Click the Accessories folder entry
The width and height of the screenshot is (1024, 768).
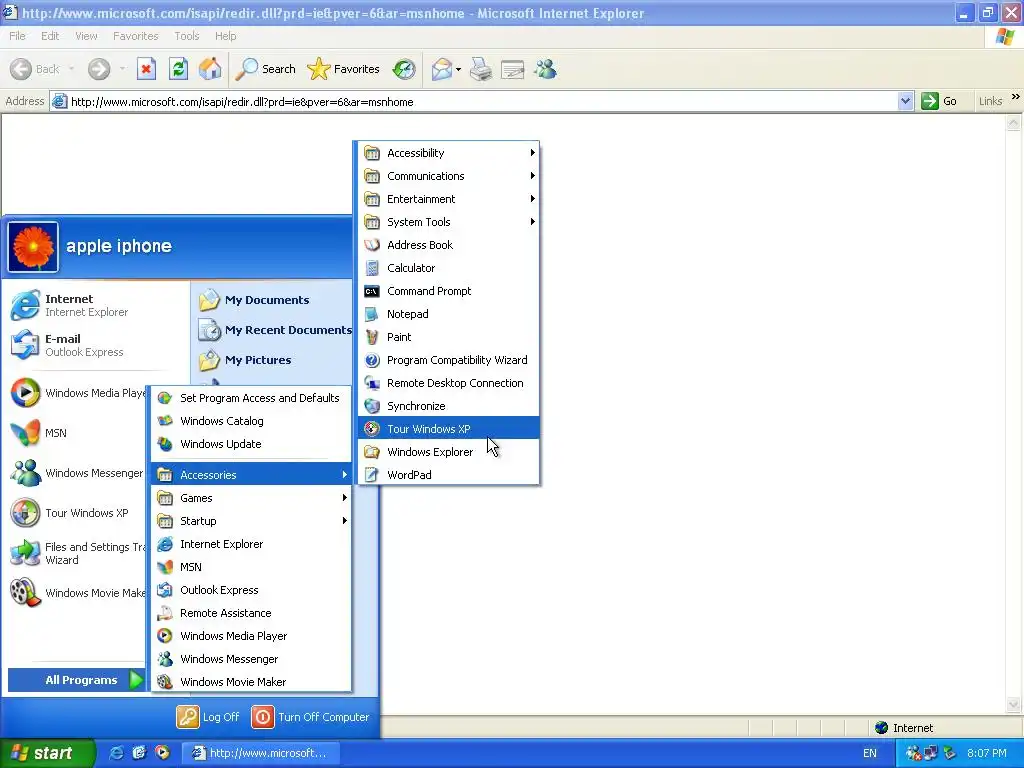pos(251,475)
